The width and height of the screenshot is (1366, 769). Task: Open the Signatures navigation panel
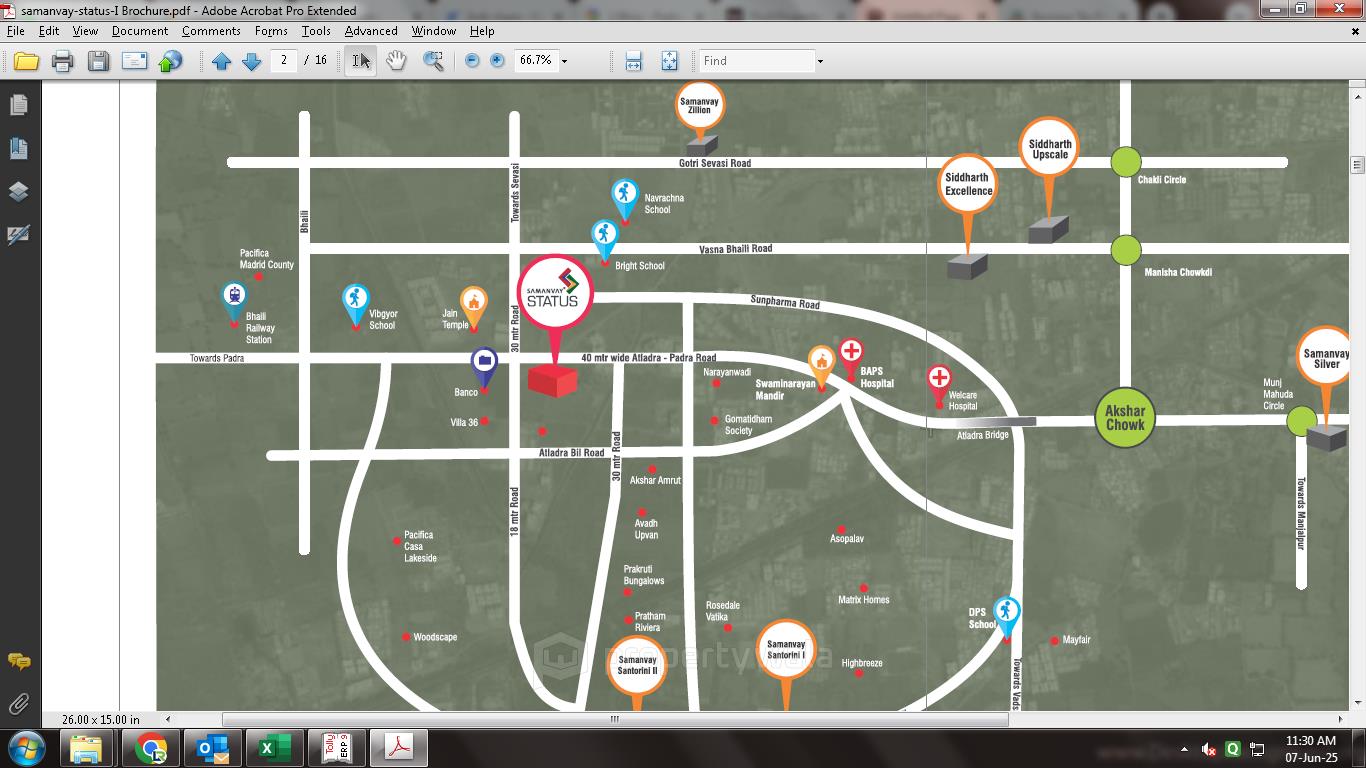click(x=18, y=235)
